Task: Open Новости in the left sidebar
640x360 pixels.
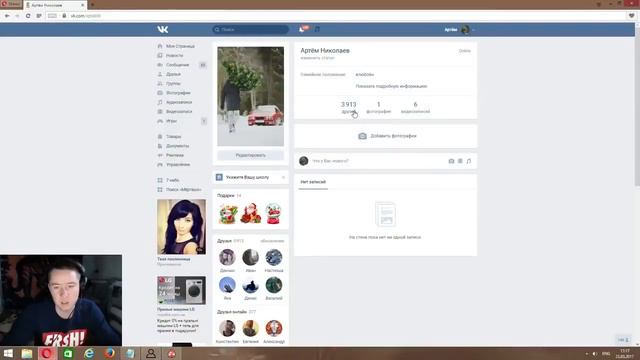Action: 174,56
